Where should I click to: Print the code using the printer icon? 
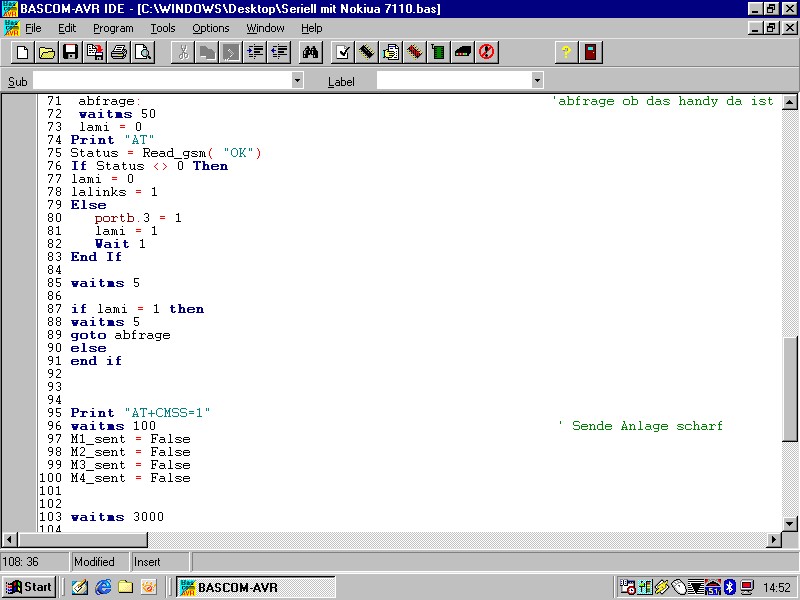[119, 52]
